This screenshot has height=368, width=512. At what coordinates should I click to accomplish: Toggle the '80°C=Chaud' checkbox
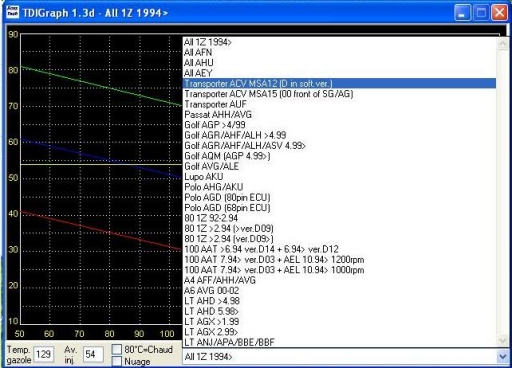coord(117,349)
